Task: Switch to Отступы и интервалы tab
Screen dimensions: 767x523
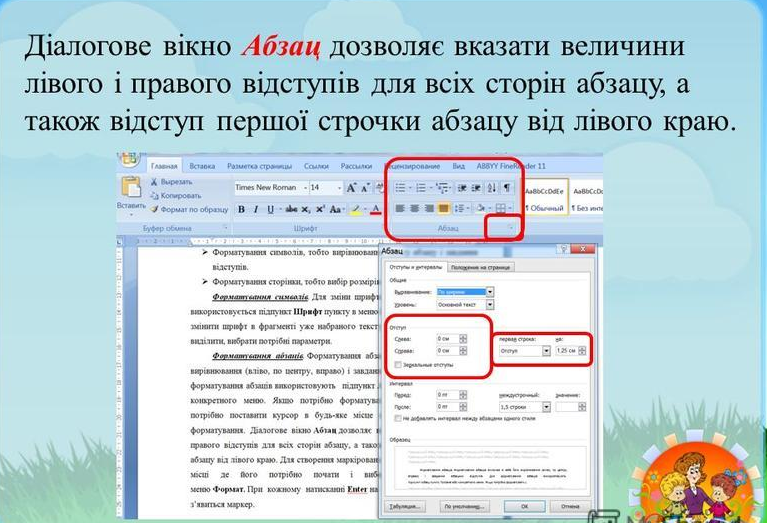Action: (x=415, y=267)
